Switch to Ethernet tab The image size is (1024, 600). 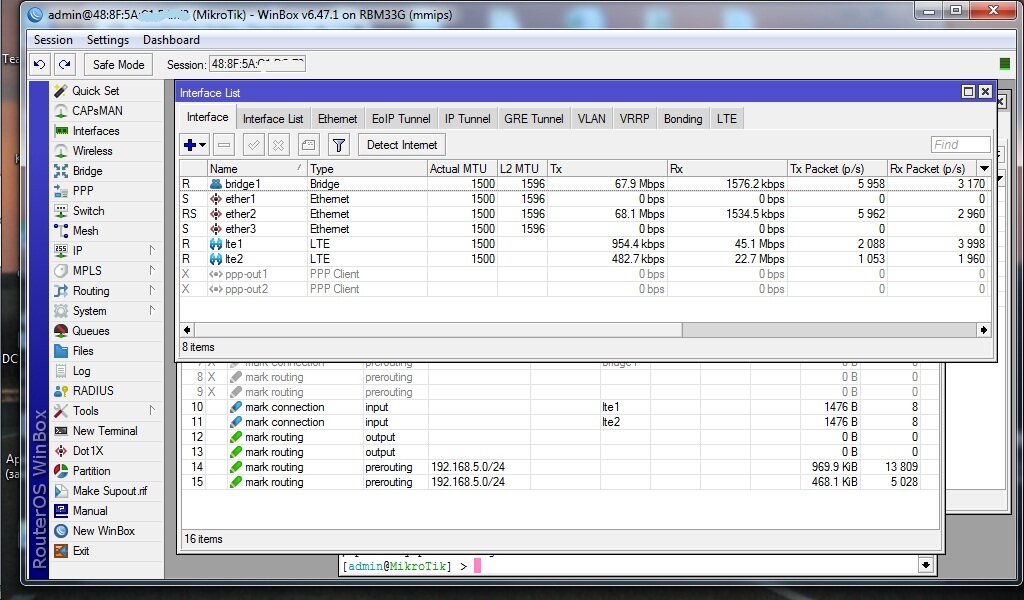[338, 119]
